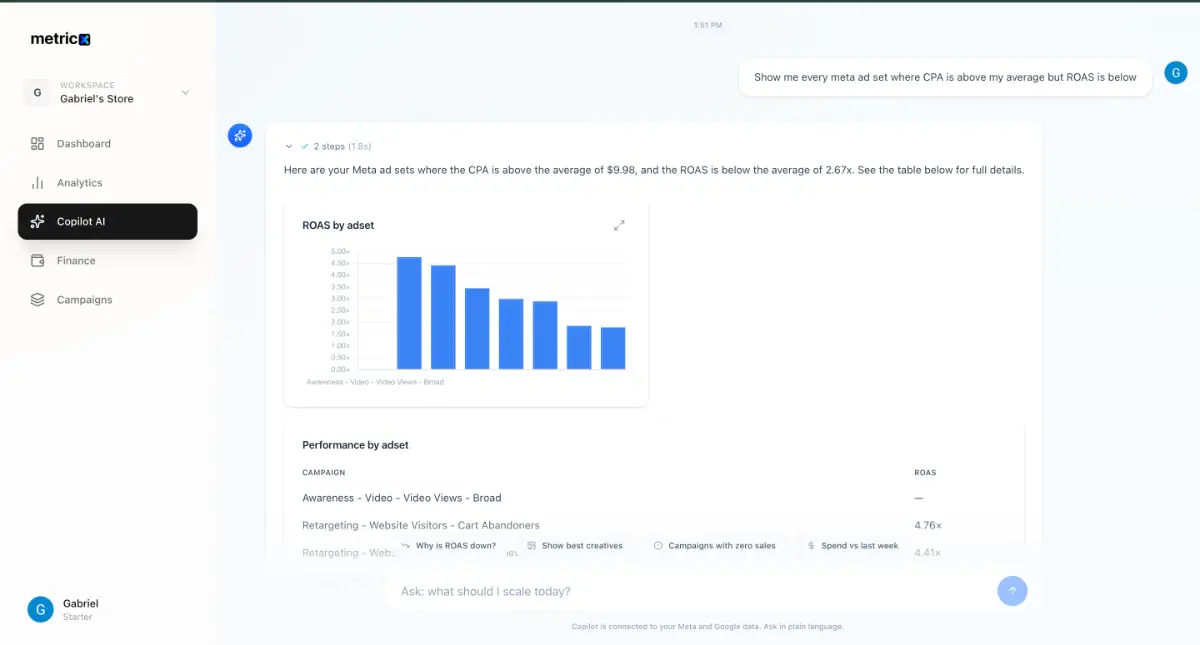
Task: Click the tallest bar in ROAS chart
Action: (x=409, y=313)
